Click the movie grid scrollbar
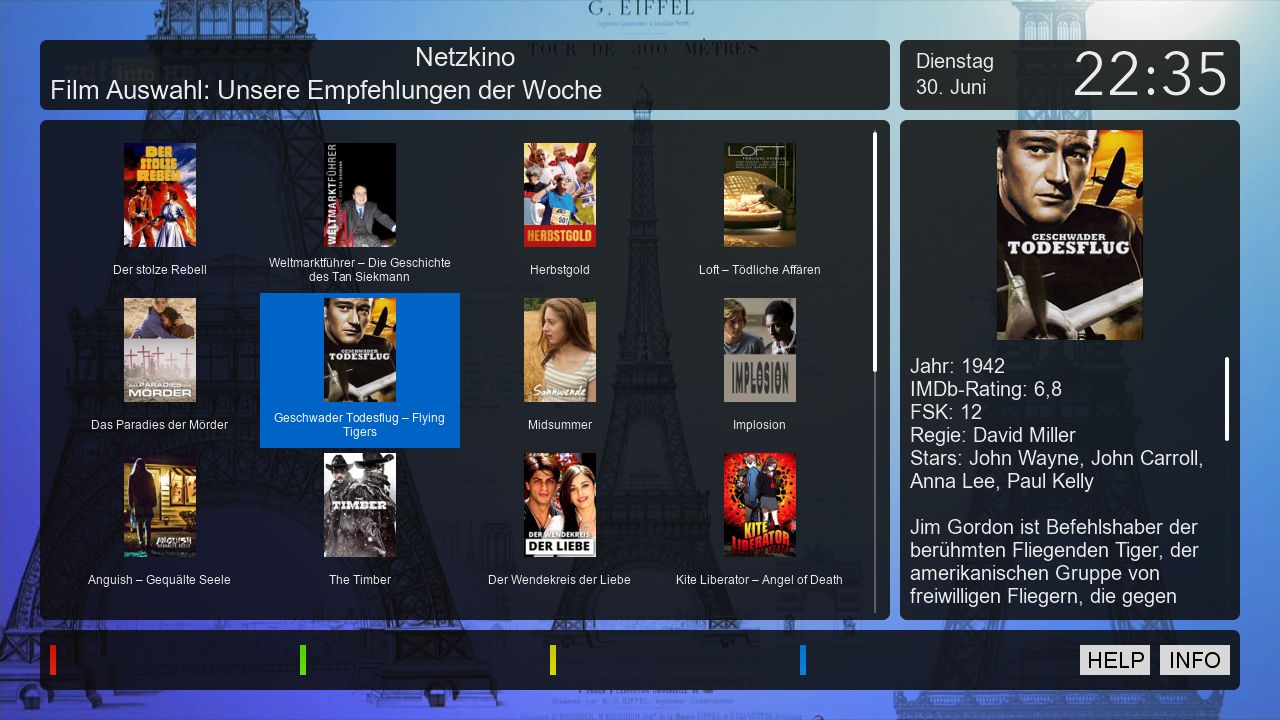This screenshot has height=720, width=1280. pos(875,250)
